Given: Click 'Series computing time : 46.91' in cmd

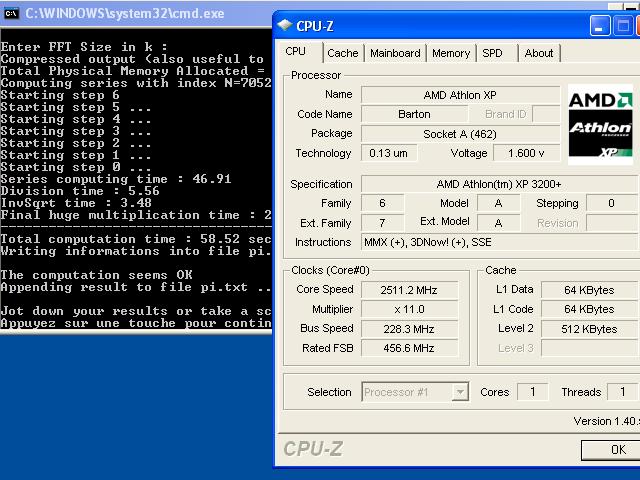Looking at the screenshot, I should (116, 179).
